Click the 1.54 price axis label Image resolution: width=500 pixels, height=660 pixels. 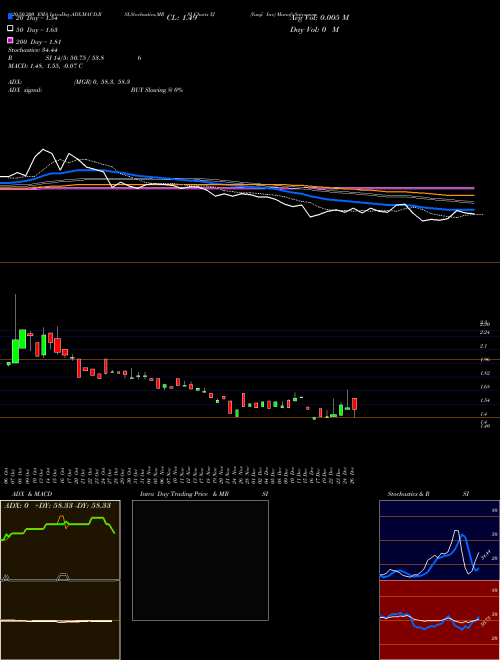485,400
